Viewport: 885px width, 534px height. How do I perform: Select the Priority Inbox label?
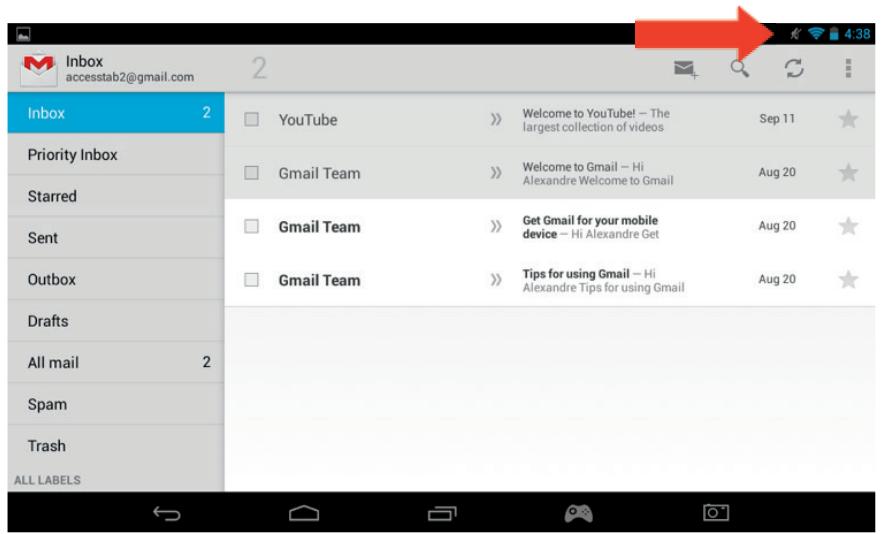pyautogui.click(x=116, y=155)
